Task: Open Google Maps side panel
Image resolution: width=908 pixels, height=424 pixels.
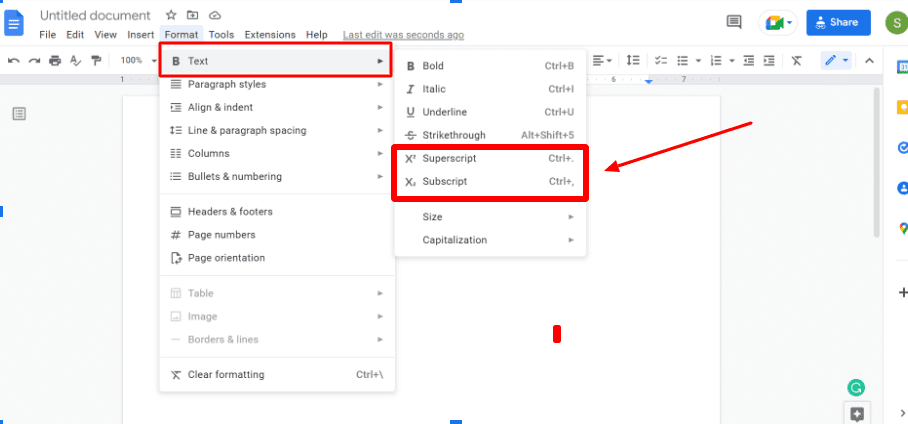Action: click(x=902, y=228)
